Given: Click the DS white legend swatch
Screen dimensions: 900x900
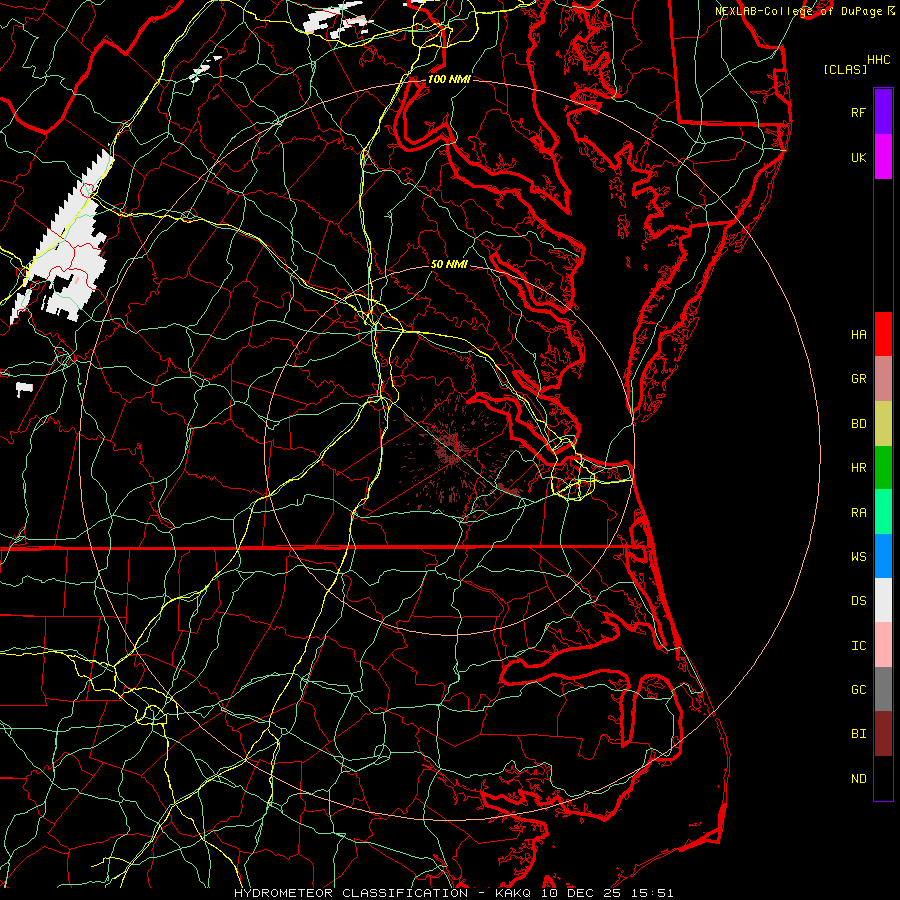Looking at the screenshot, I should coord(883,600).
